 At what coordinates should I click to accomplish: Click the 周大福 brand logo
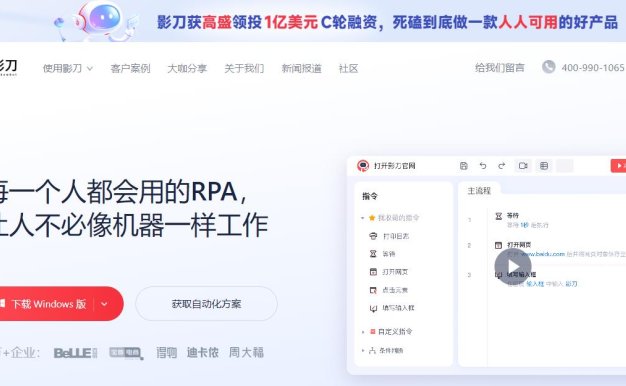coord(246,352)
